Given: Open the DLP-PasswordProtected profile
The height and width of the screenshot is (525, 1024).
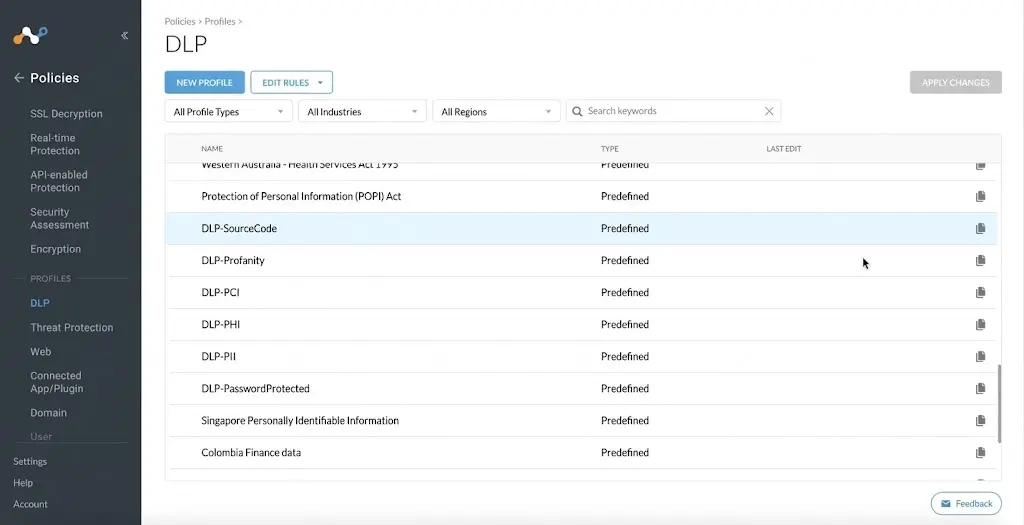Looking at the screenshot, I should coord(255,389).
